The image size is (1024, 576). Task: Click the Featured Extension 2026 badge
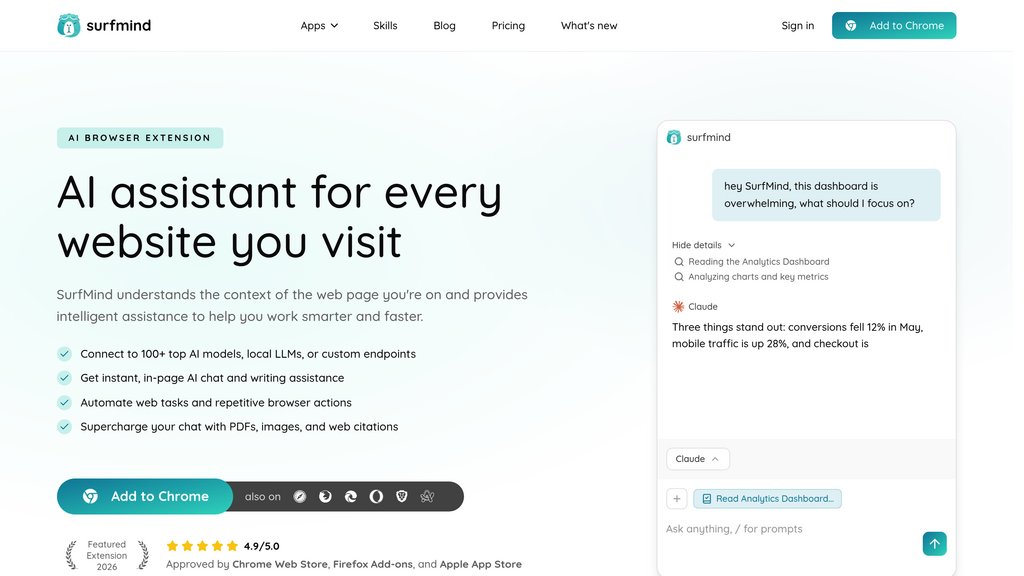106,555
